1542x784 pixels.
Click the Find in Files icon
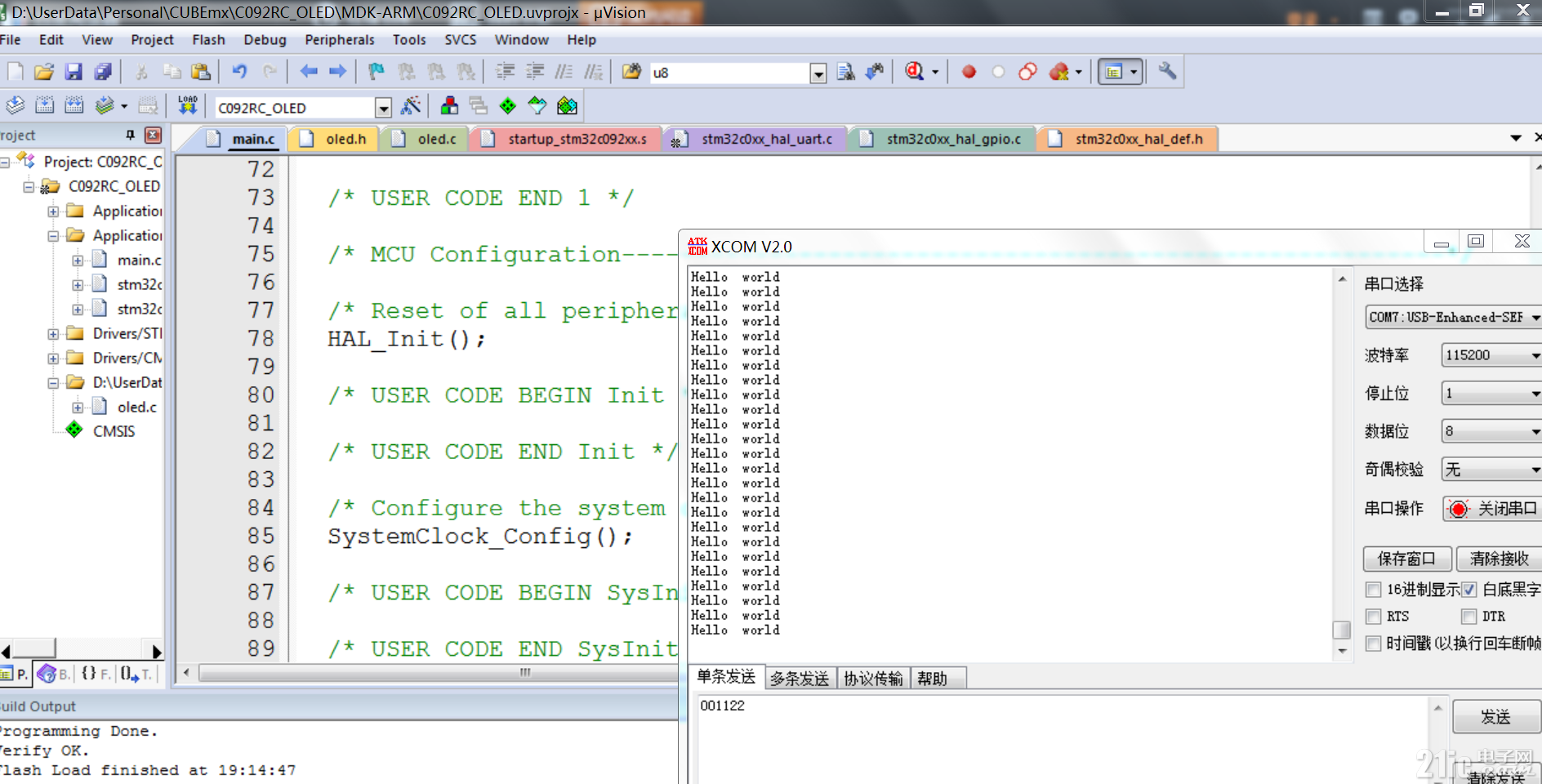coord(631,72)
